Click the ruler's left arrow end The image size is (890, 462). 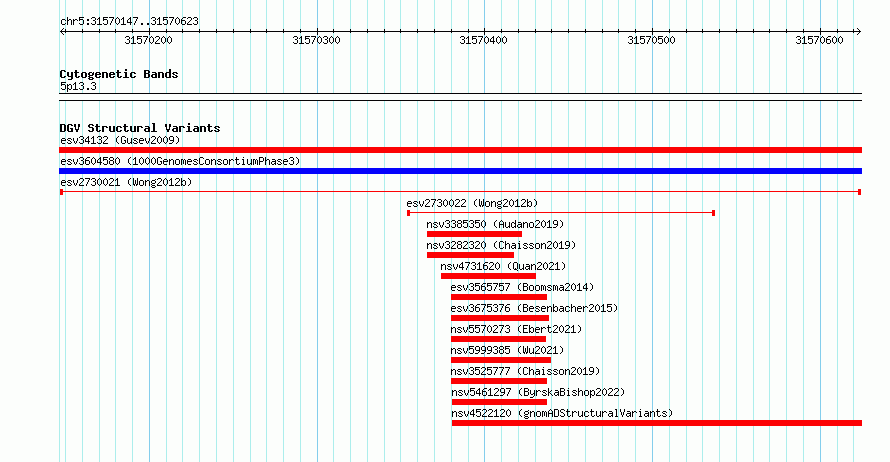tap(62, 32)
